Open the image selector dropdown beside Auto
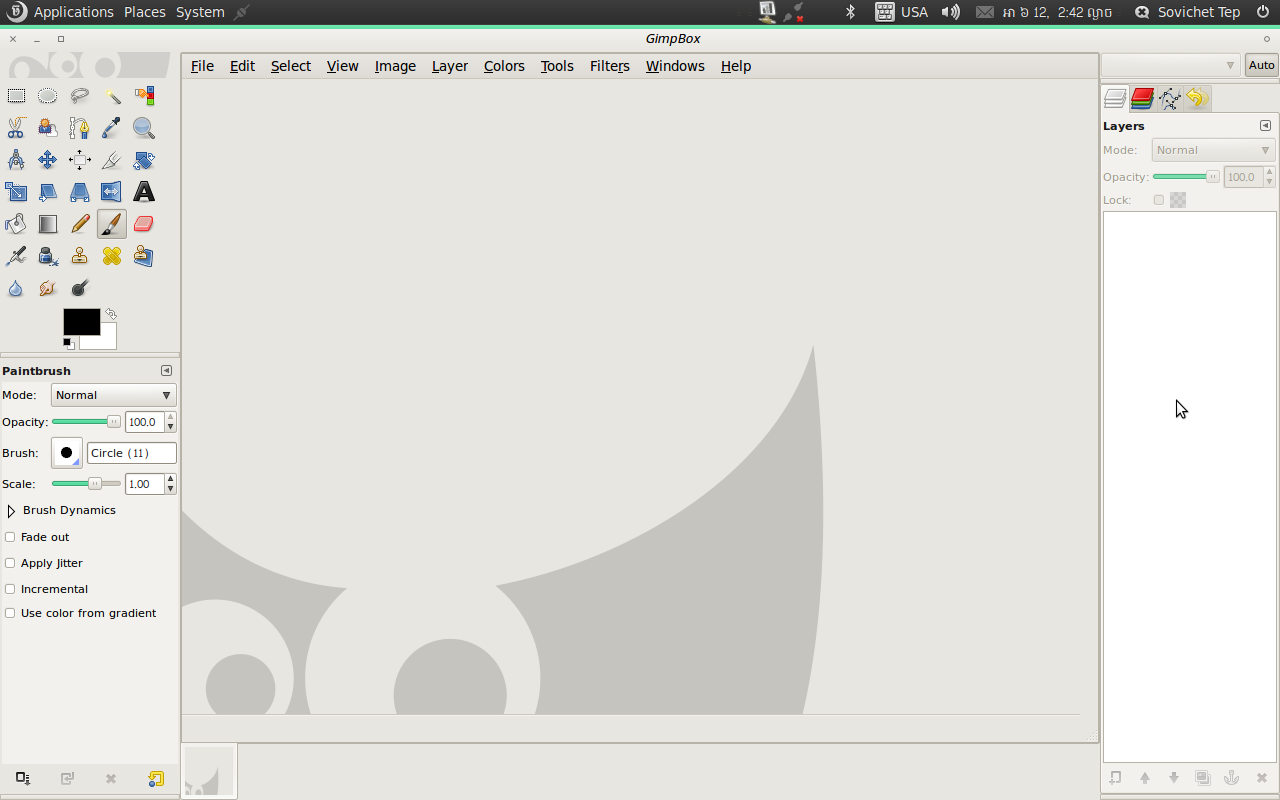This screenshot has height=800, width=1280. (1171, 65)
